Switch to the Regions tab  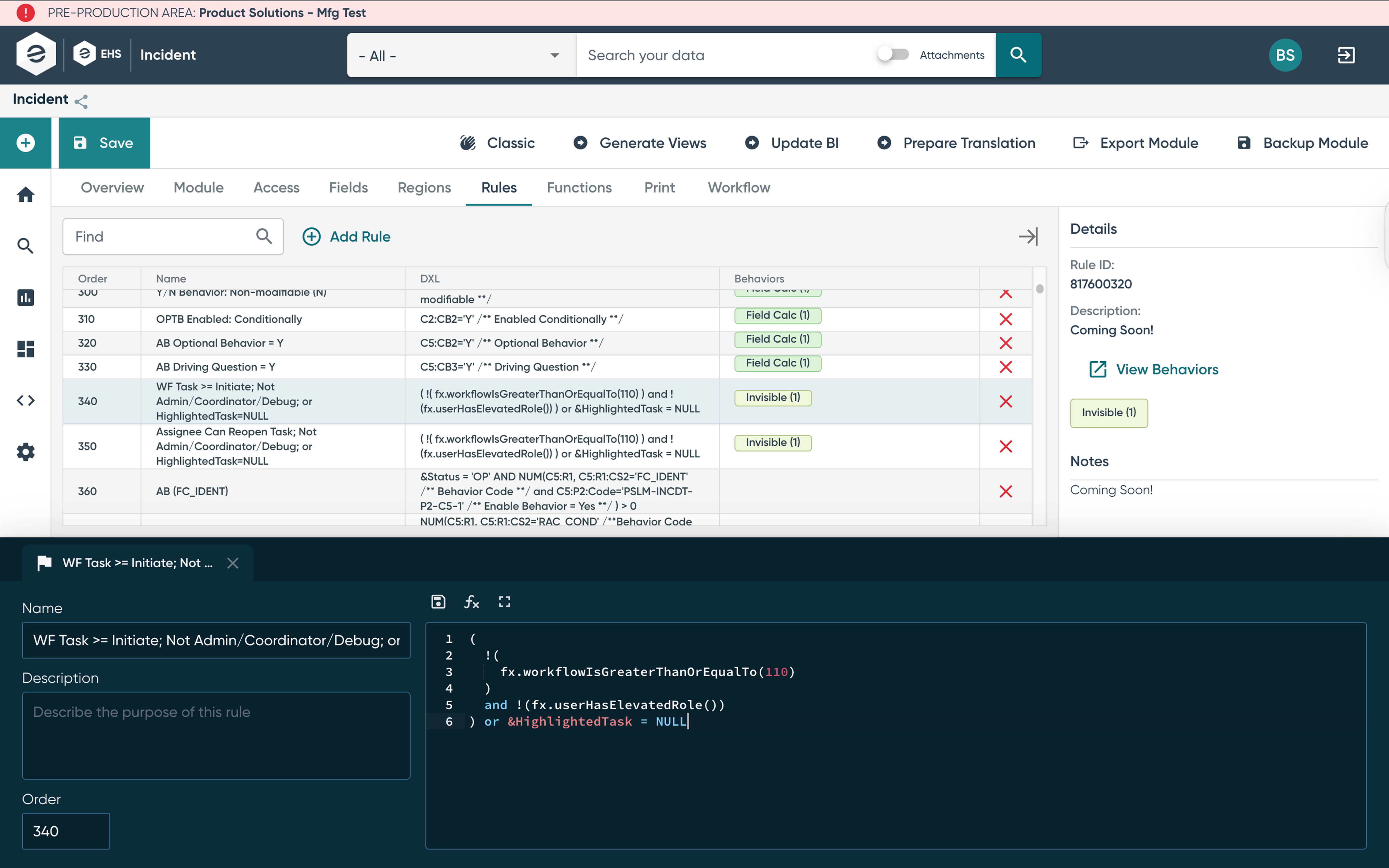pos(424,188)
